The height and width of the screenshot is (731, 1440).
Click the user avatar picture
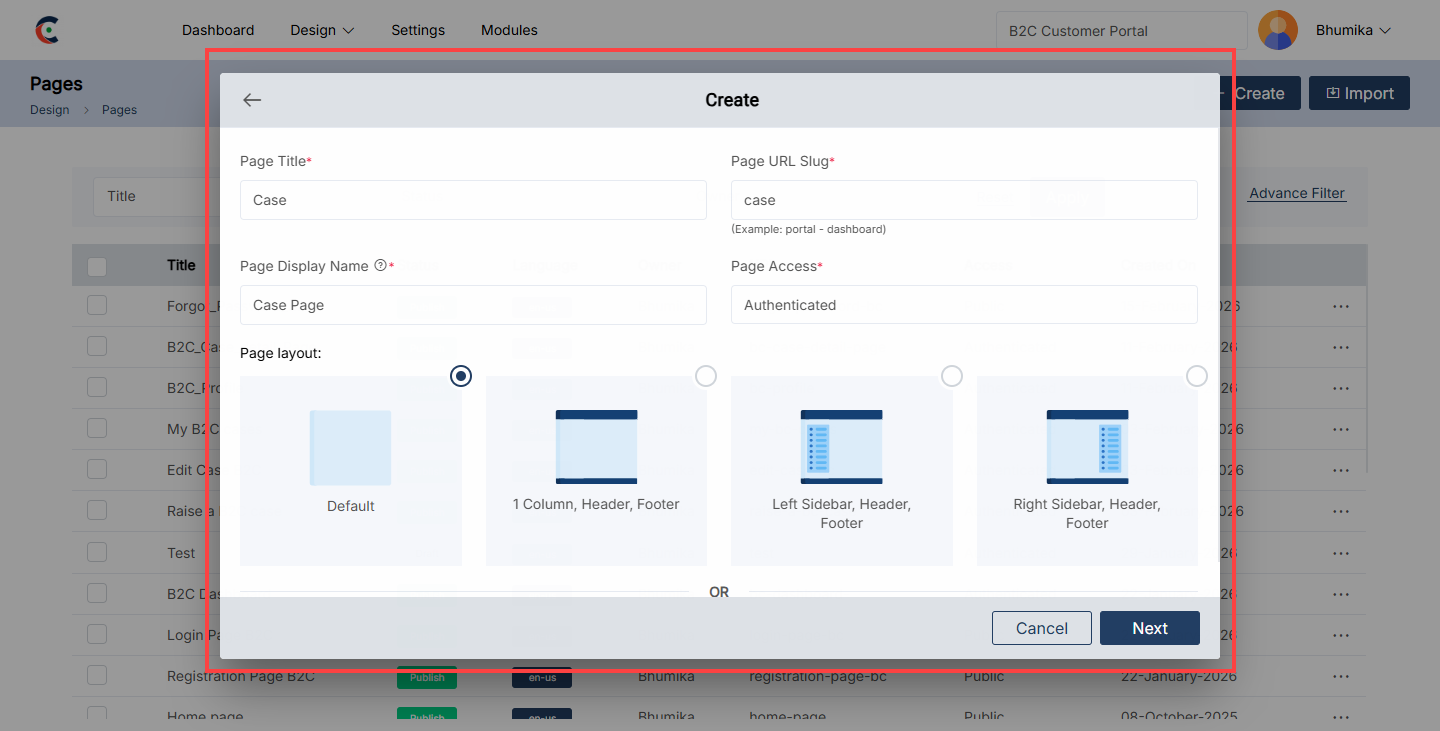click(x=1277, y=30)
